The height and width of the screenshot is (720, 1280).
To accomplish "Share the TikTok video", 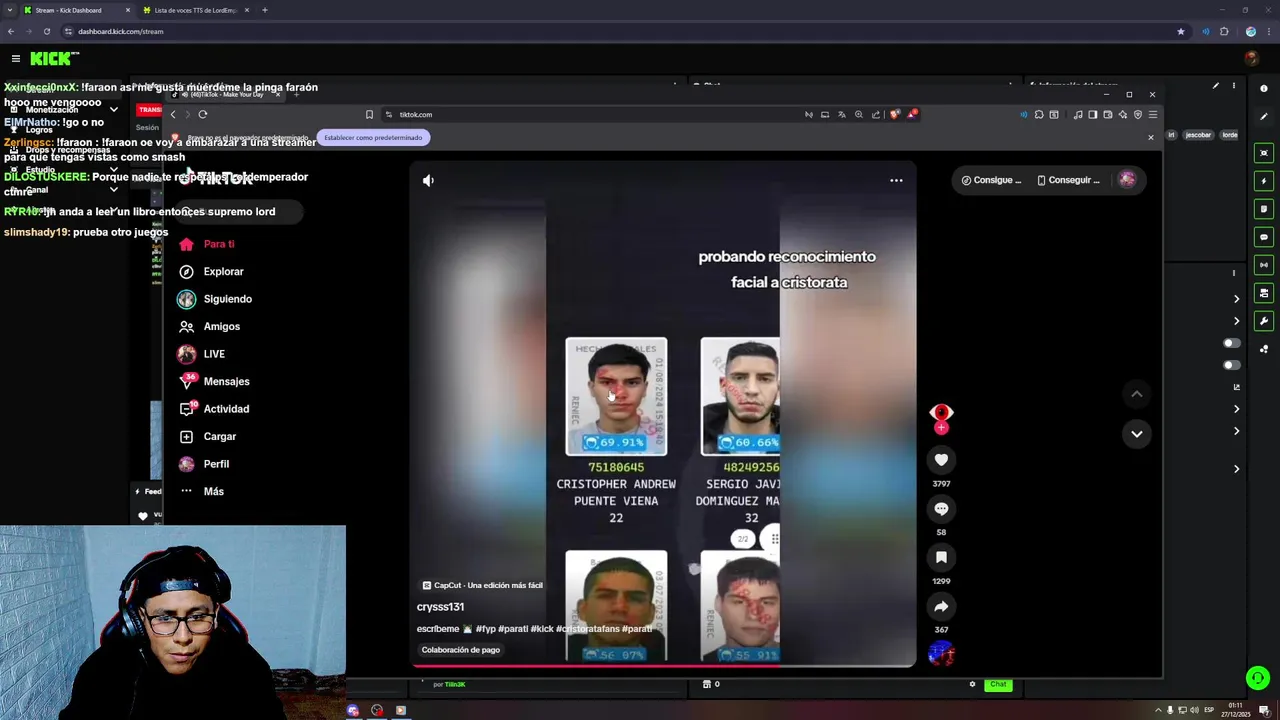I will tap(941, 606).
